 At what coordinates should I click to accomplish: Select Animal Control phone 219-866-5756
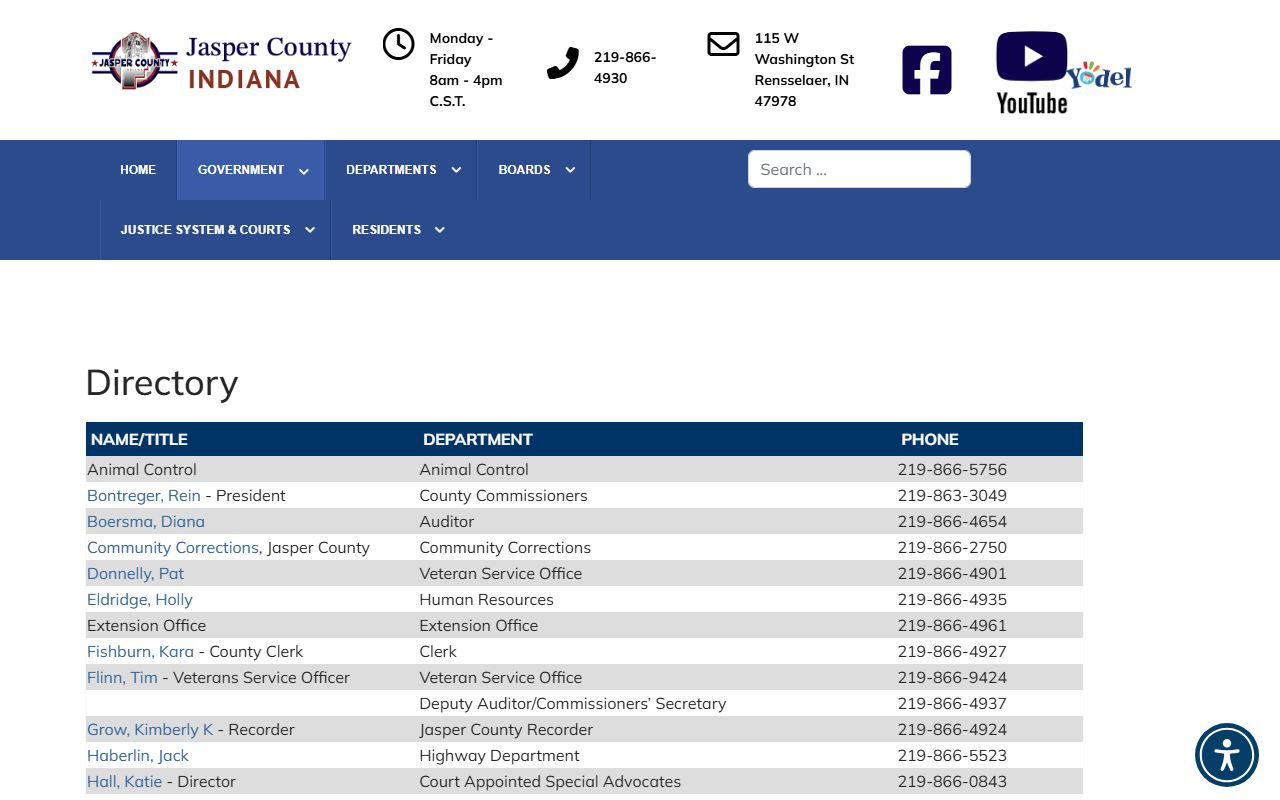pos(952,470)
